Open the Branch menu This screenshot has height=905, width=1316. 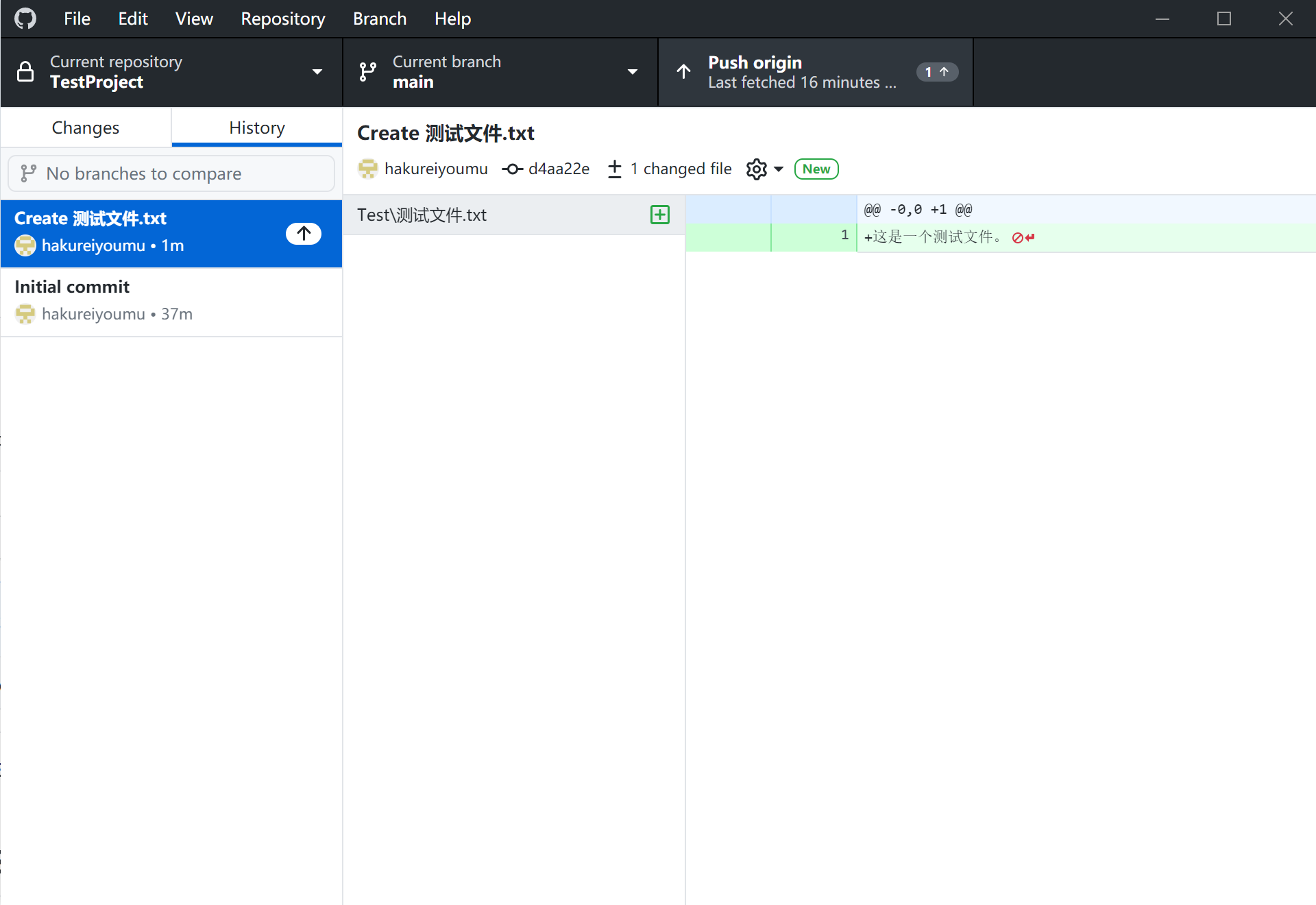click(x=380, y=19)
